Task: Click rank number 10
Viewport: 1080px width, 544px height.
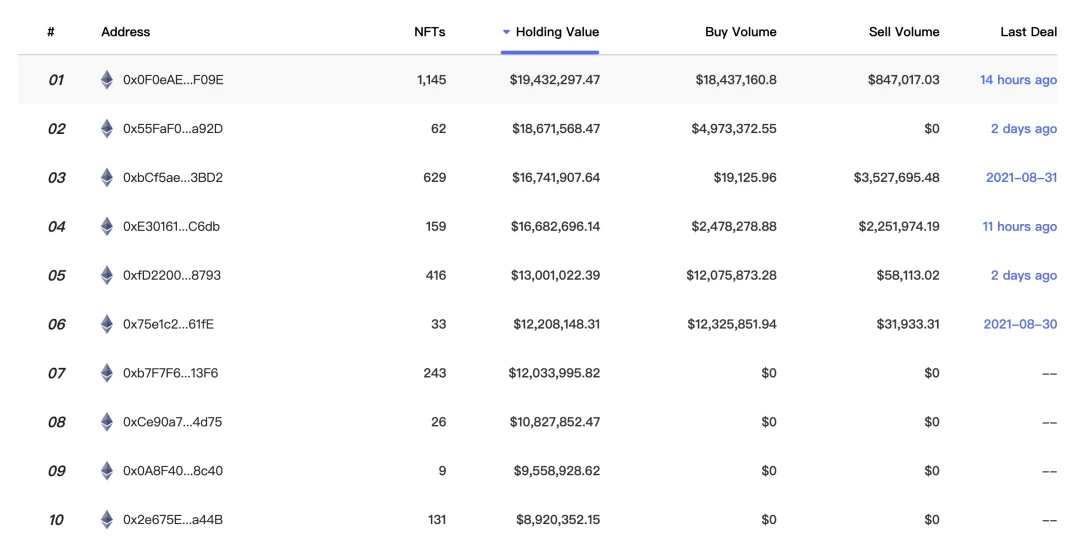Action: pyautogui.click(x=56, y=520)
